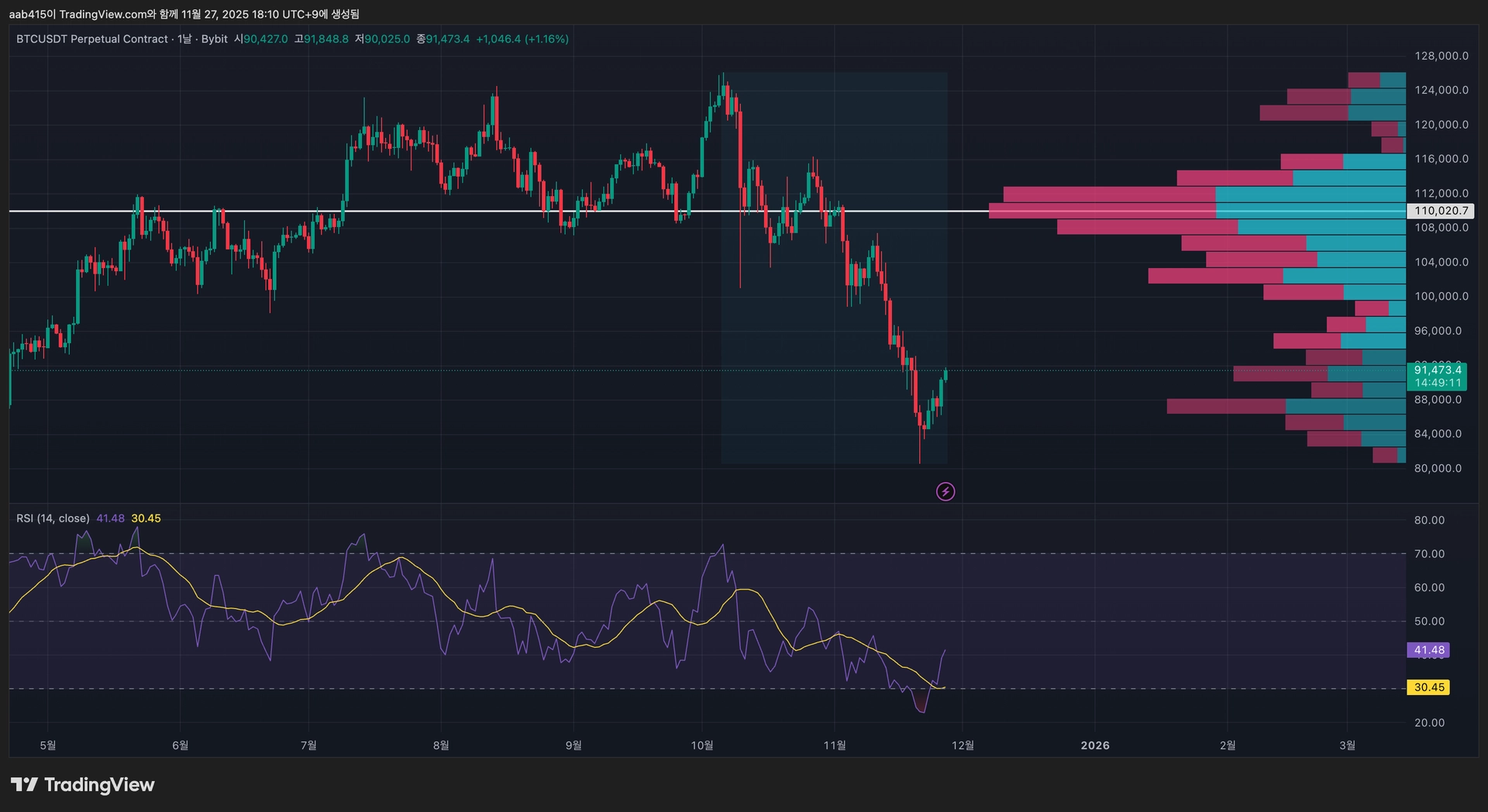The height and width of the screenshot is (812, 1488).
Task: Click the 84,000.0 price axis label
Action: click(1438, 434)
